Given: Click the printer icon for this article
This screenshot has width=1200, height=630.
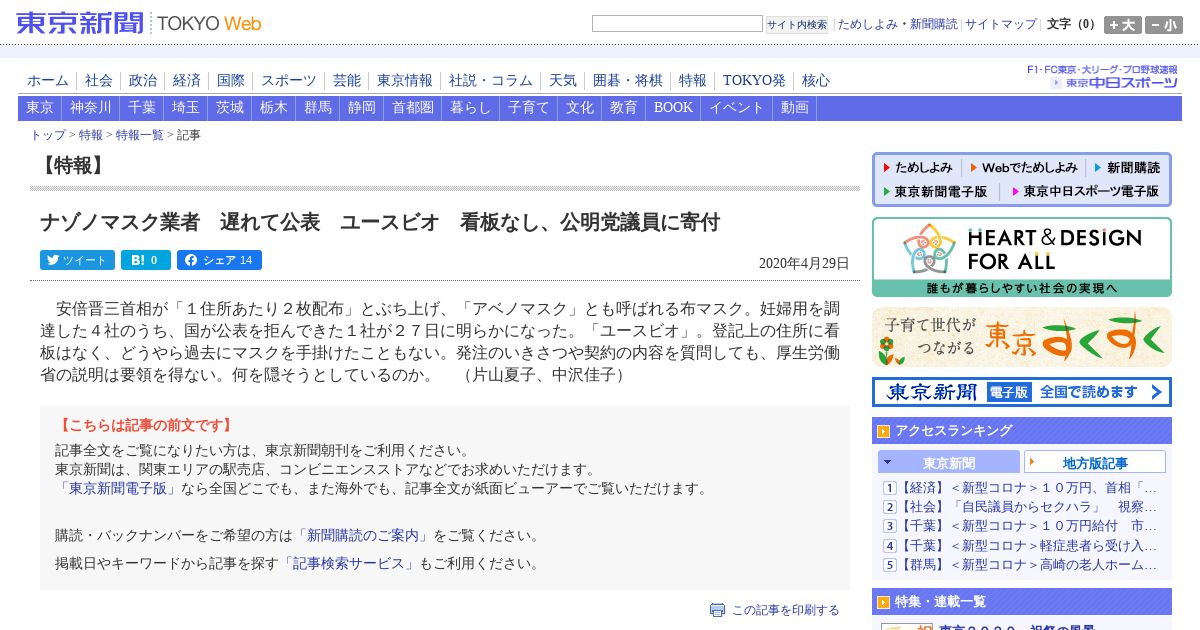Looking at the screenshot, I should pyautogui.click(x=717, y=610).
